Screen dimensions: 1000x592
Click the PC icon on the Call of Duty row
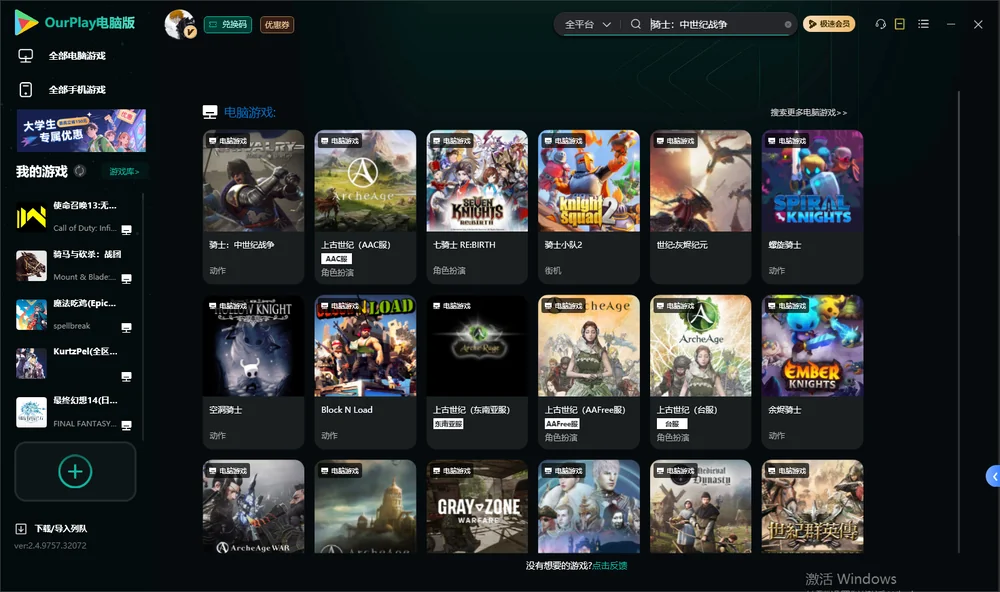coord(126,230)
